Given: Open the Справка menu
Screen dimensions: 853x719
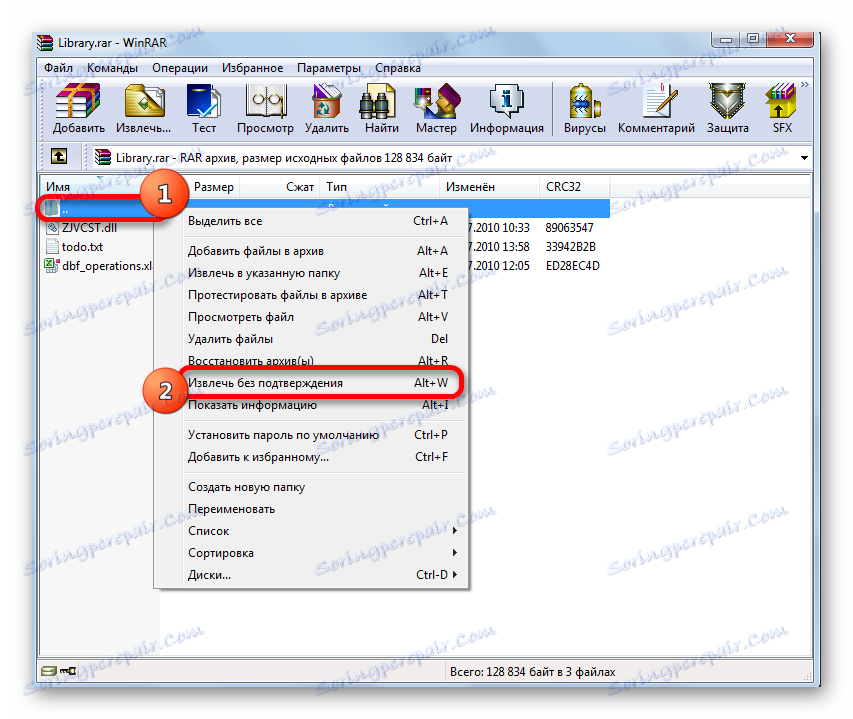Looking at the screenshot, I should pos(398,68).
